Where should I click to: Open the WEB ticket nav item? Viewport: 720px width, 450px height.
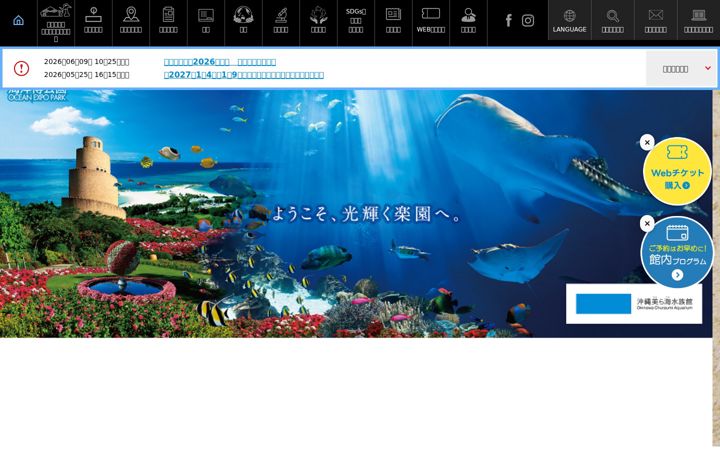tap(431, 23)
